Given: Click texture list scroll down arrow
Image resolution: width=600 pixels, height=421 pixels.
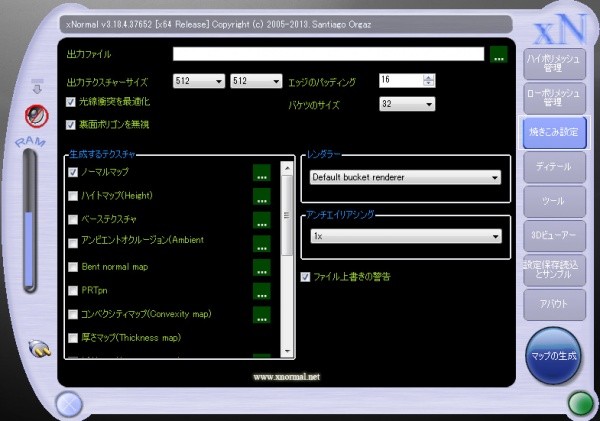Looking at the screenshot, I should point(287,351).
